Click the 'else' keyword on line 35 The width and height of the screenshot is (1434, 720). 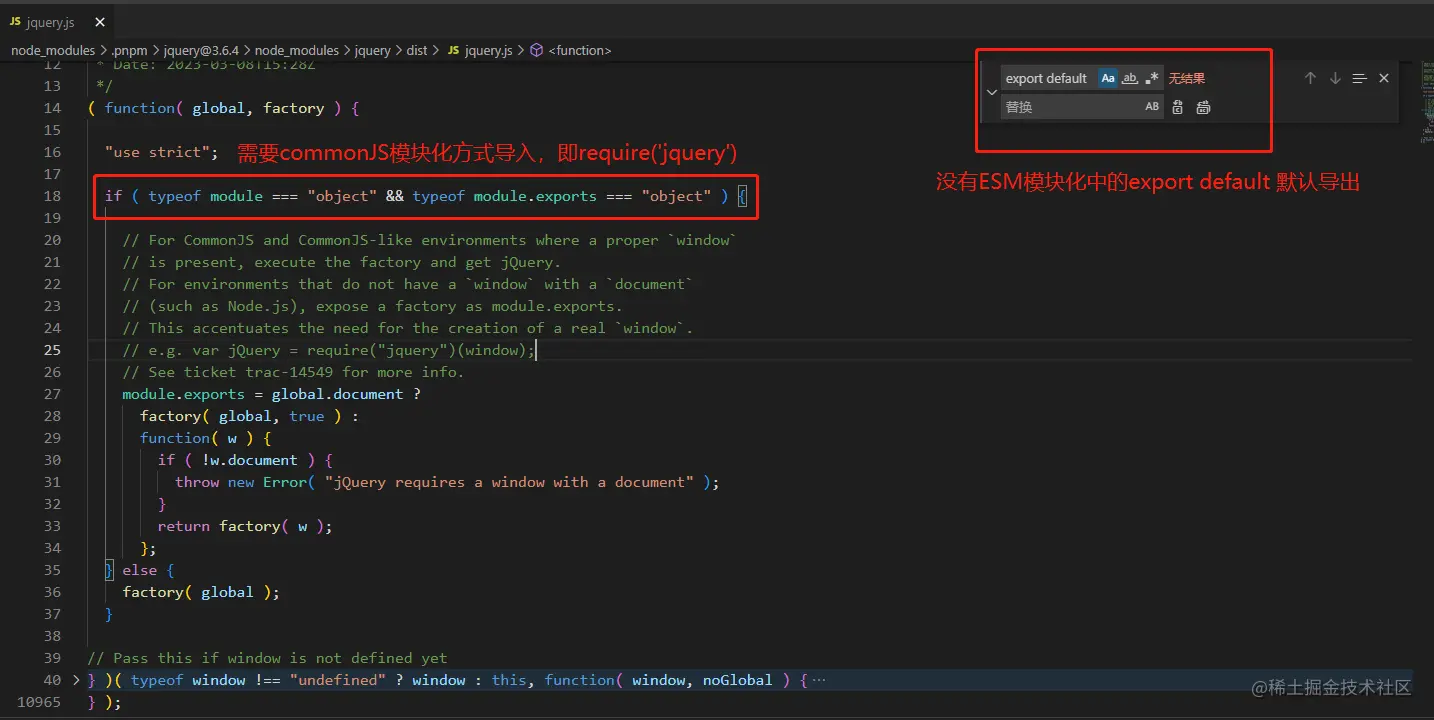point(140,570)
